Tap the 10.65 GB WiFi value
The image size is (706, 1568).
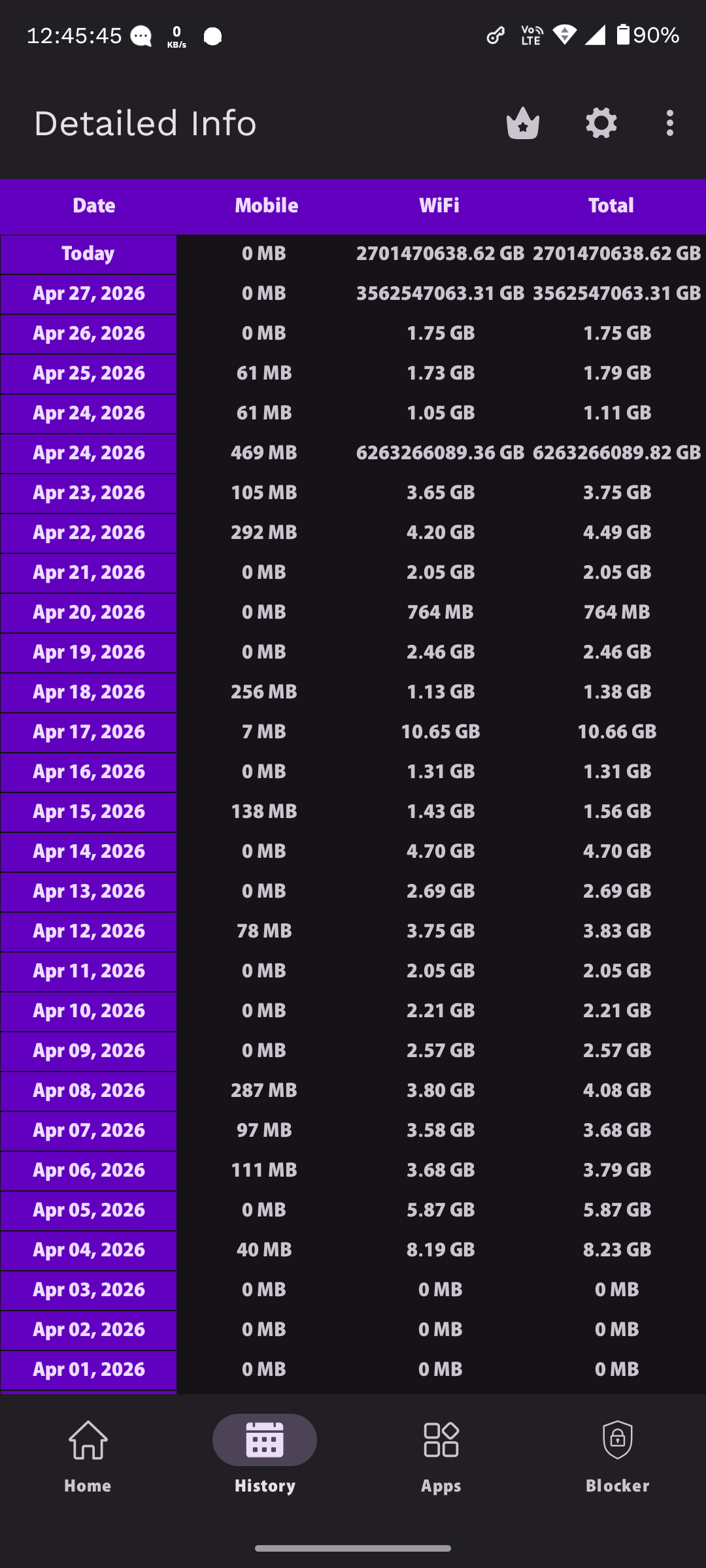[441, 732]
